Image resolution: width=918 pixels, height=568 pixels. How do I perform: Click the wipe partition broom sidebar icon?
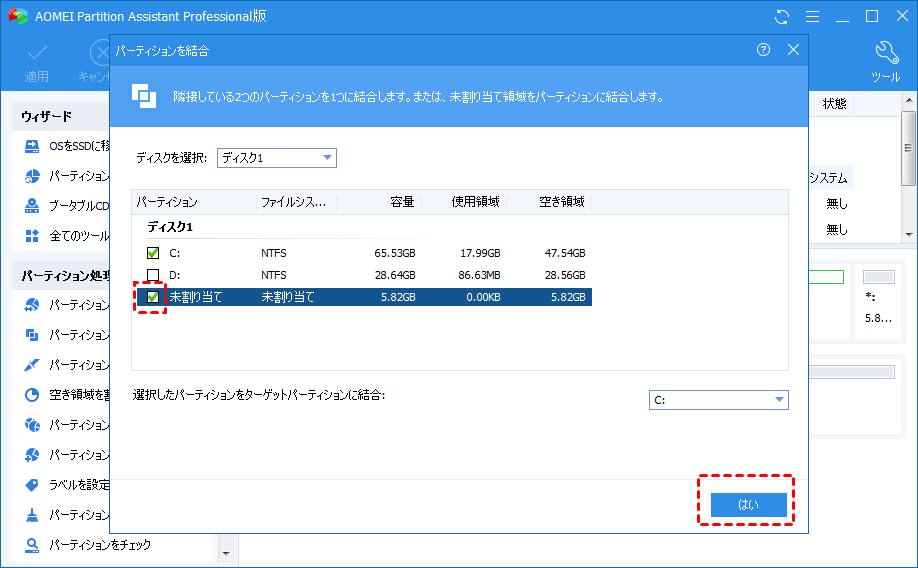coord(32,515)
